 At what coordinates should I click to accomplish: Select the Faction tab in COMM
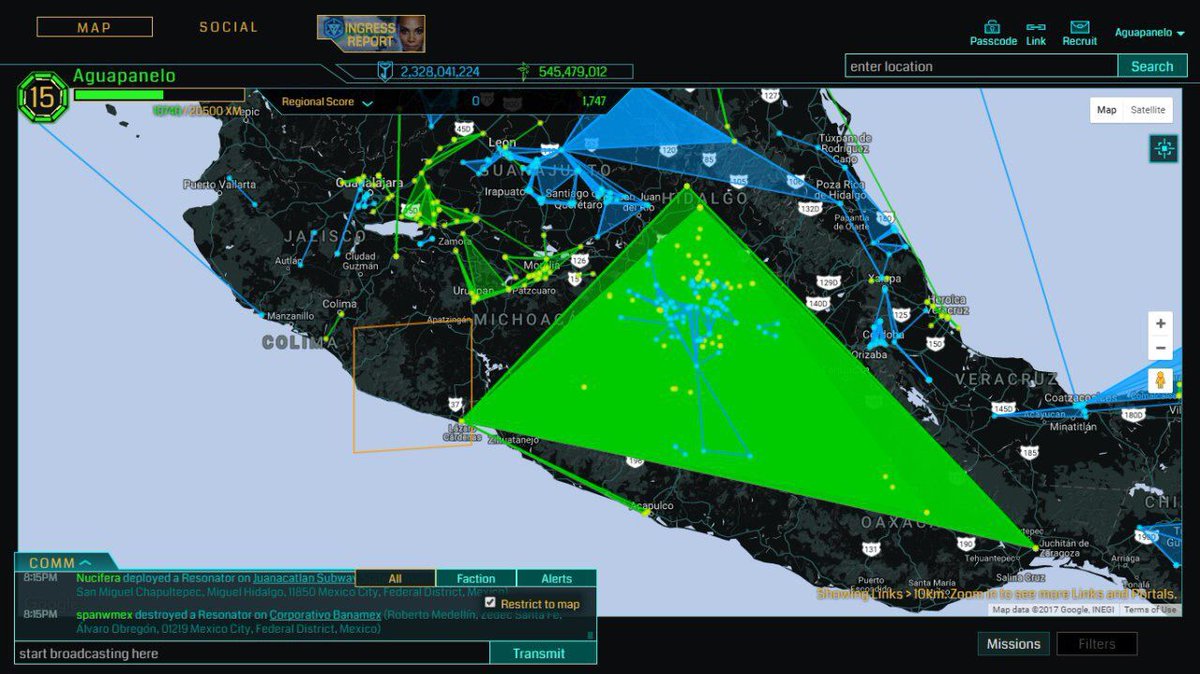point(476,578)
